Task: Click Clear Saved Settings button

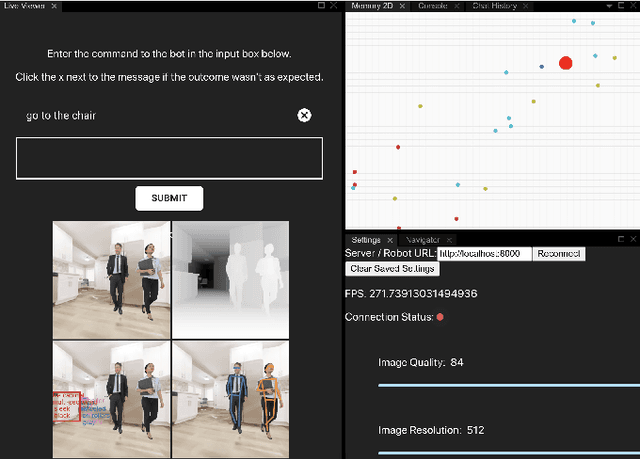Action: coord(393,268)
